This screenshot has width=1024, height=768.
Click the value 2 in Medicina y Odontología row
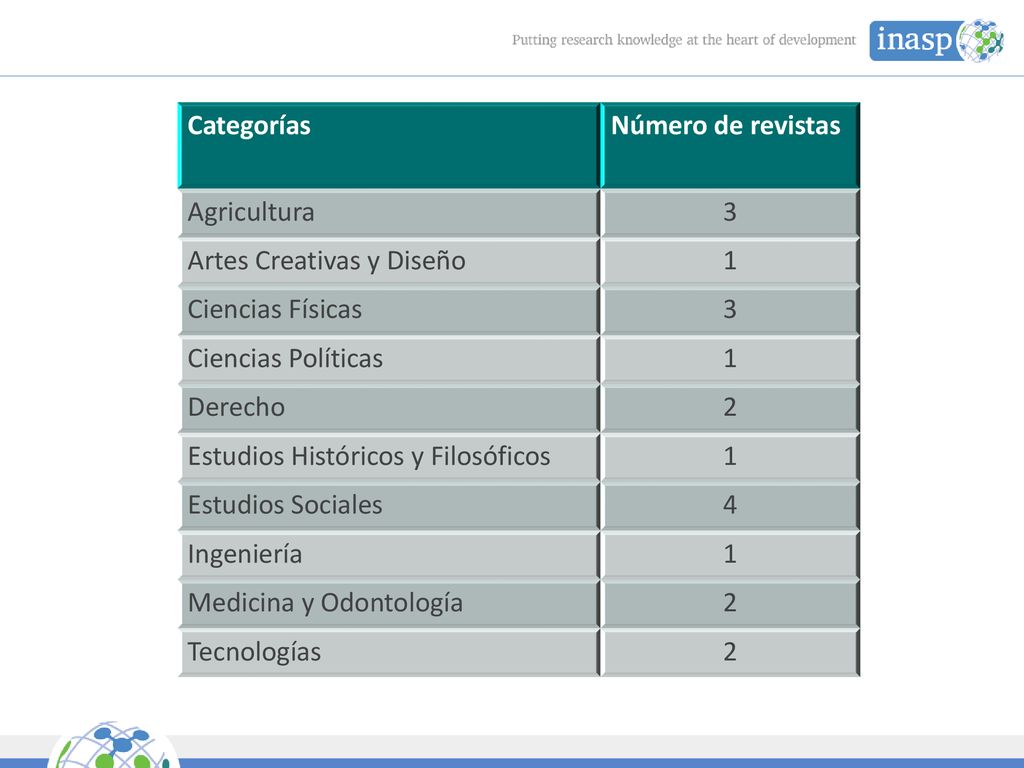(730, 603)
